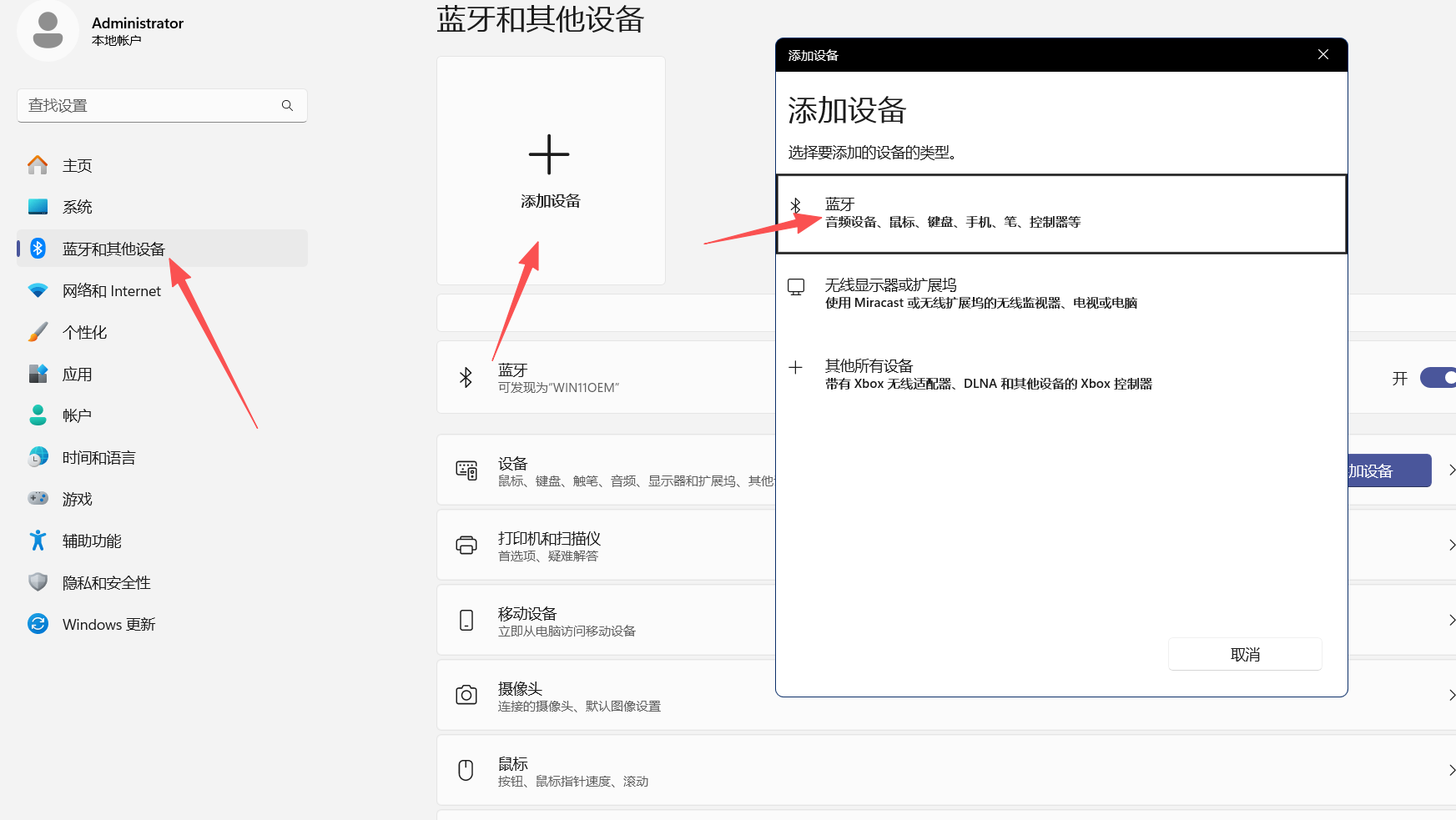Open the 主页 settings page
Image resolution: width=1456 pixels, height=820 pixels.
click(x=77, y=164)
